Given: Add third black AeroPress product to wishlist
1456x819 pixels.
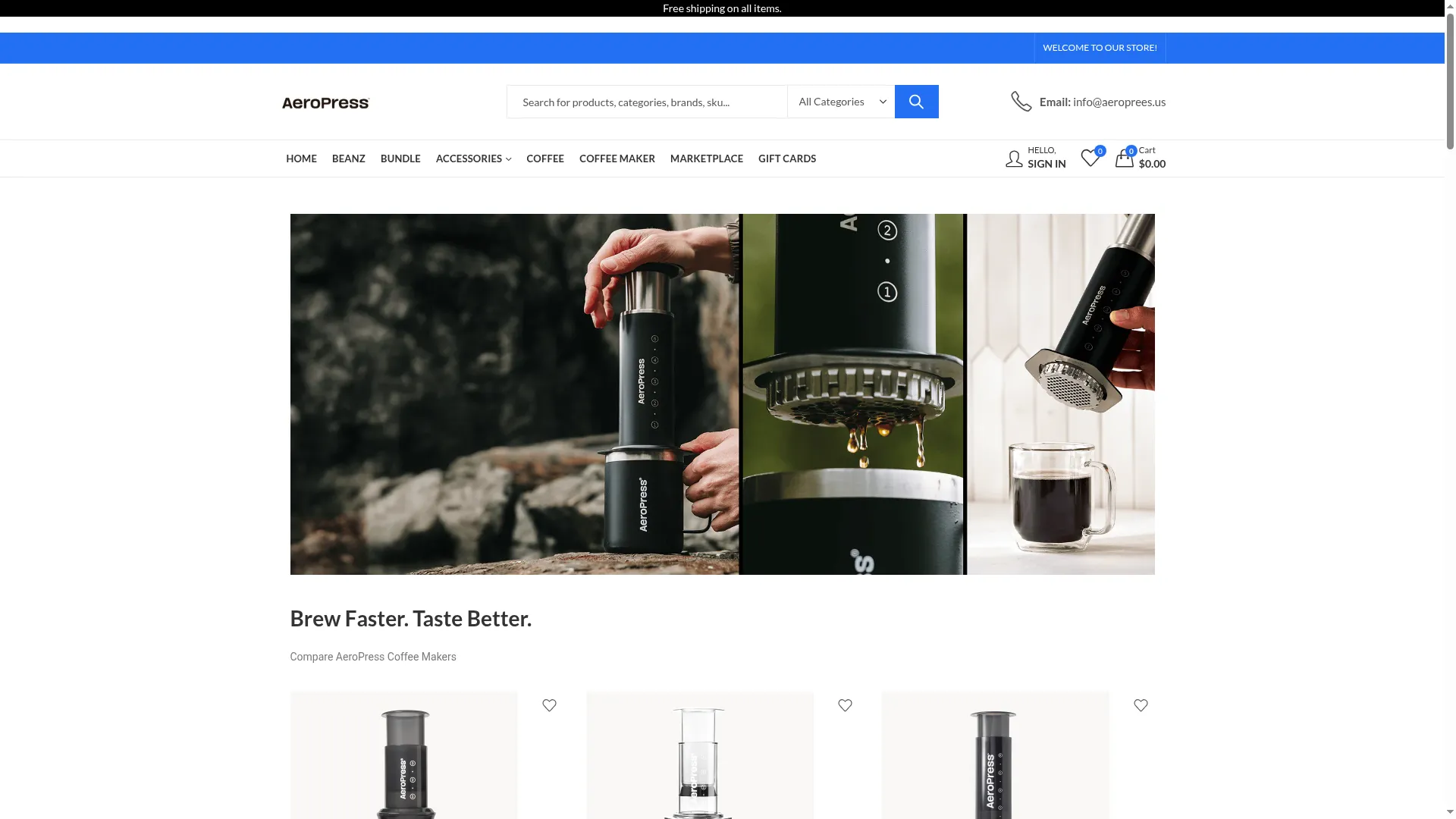Looking at the screenshot, I should pyautogui.click(x=1141, y=705).
